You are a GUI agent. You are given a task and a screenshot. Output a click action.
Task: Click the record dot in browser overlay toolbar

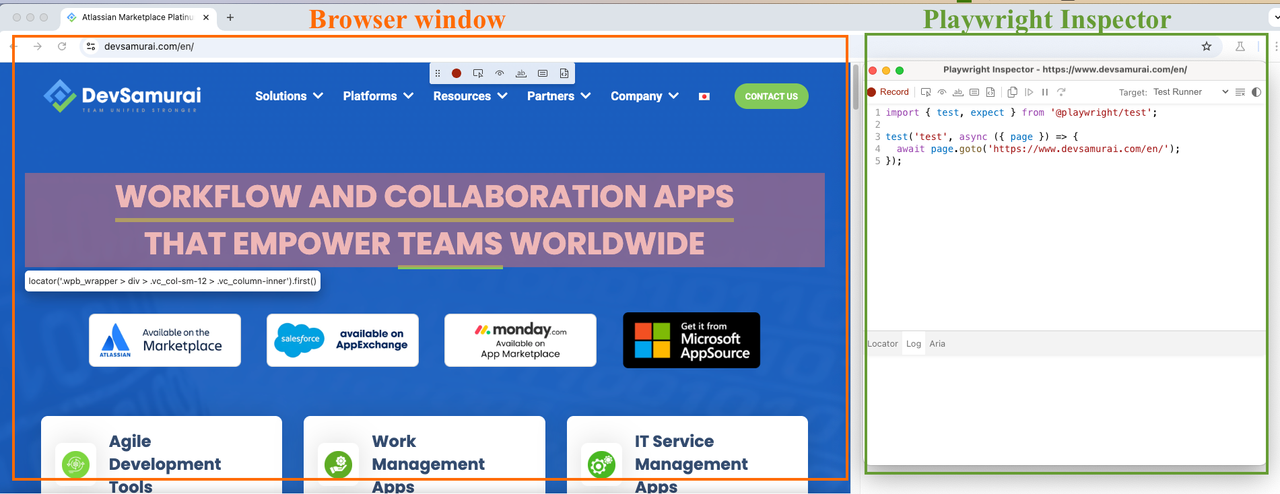point(456,73)
